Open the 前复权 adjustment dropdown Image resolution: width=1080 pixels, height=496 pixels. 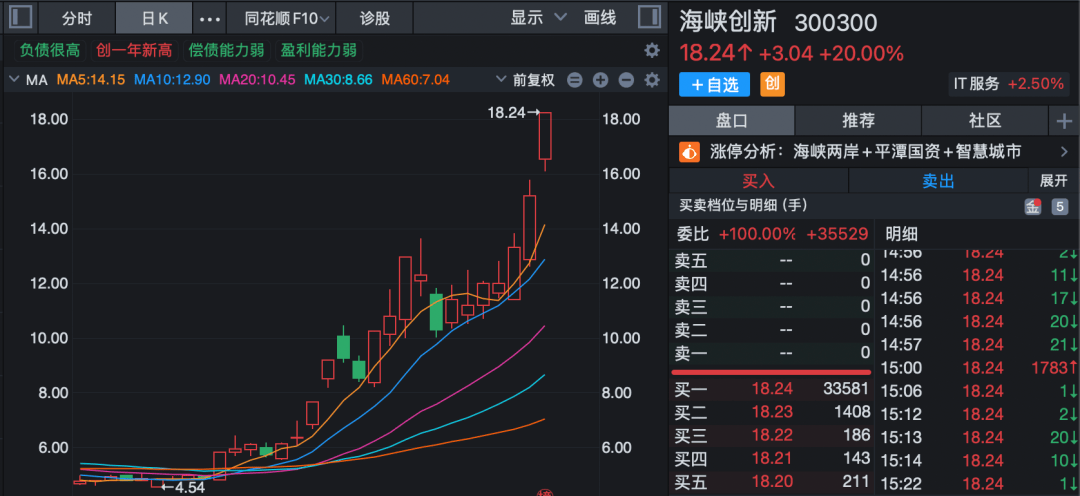pyautogui.click(x=526, y=80)
